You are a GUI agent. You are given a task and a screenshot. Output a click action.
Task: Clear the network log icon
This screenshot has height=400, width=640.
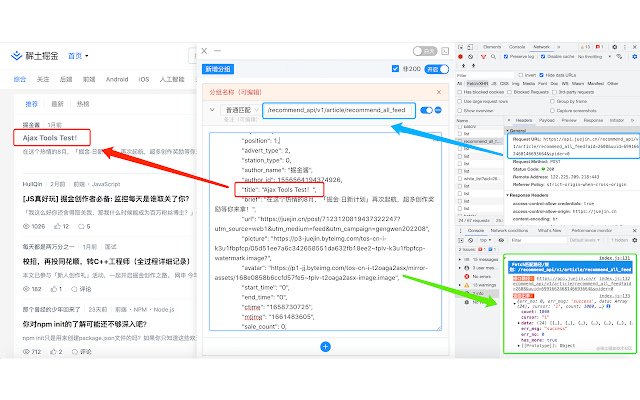coord(471,57)
